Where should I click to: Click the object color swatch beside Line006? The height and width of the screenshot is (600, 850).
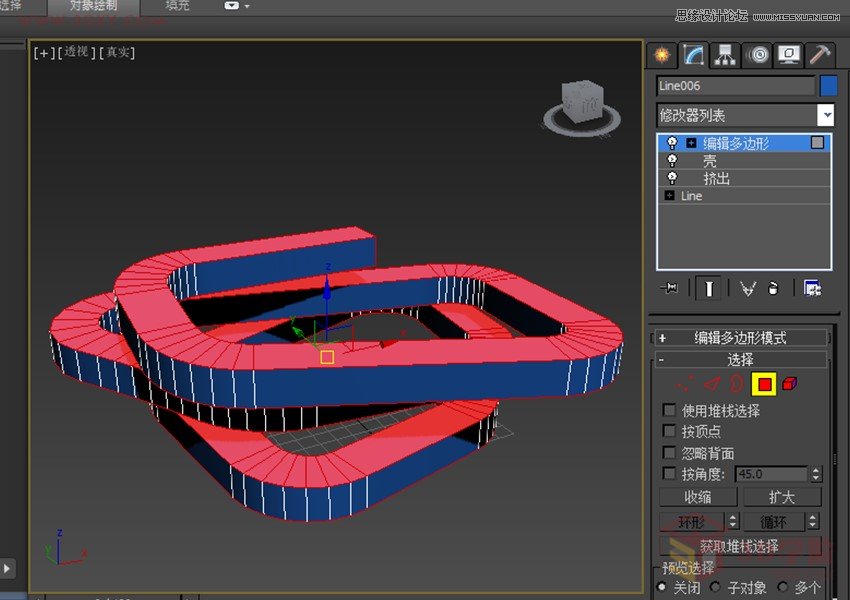828,85
